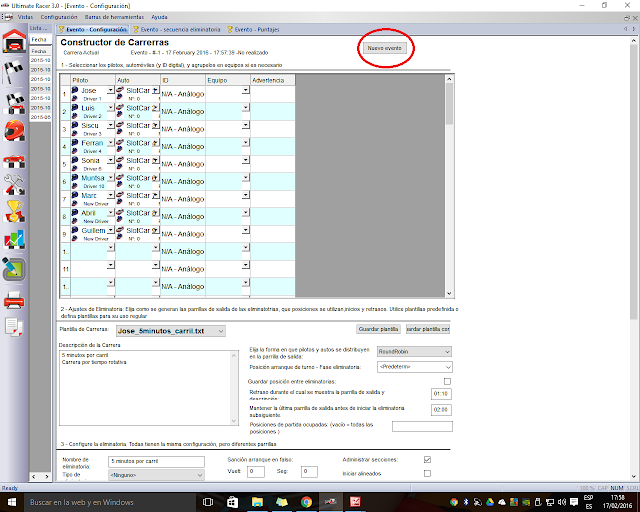Screen dimensions: 640x512
Task: Open the Plantilla de Carreras dropdown
Action: (171, 331)
